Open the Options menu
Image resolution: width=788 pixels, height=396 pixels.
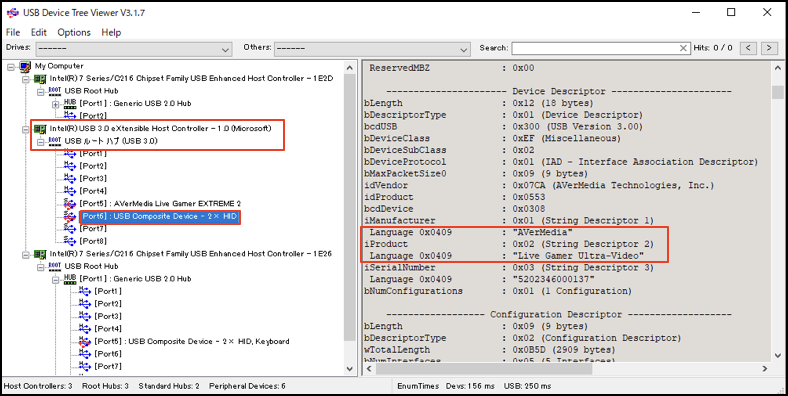tap(74, 32)
